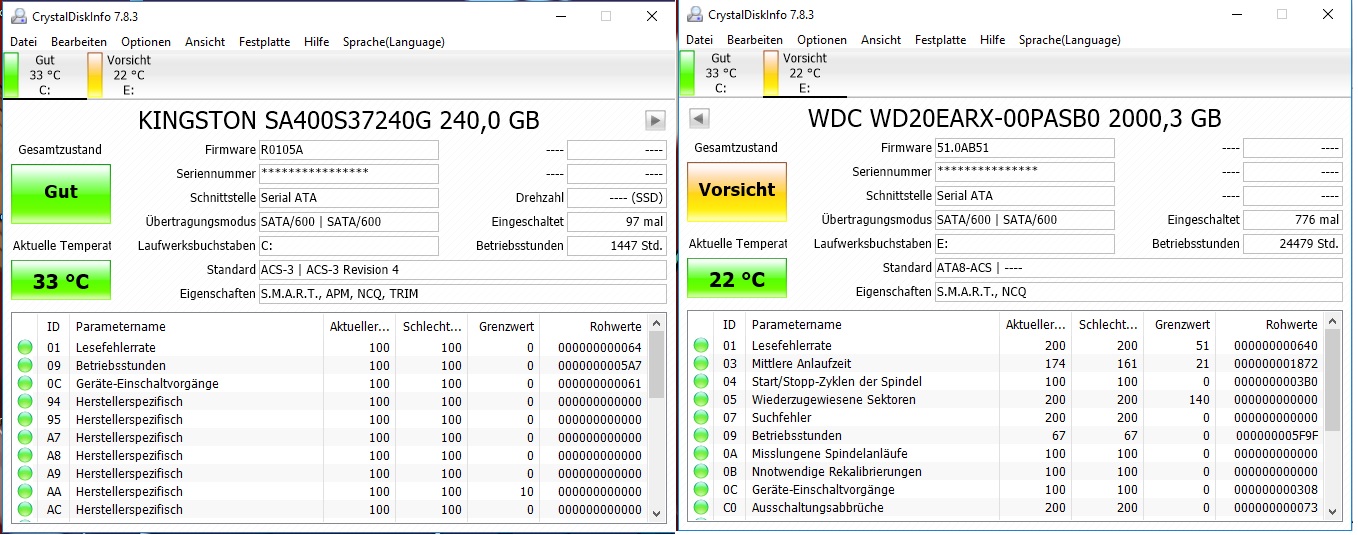Open Sprache(Language) menu in WDC window

pos(1070,40)
